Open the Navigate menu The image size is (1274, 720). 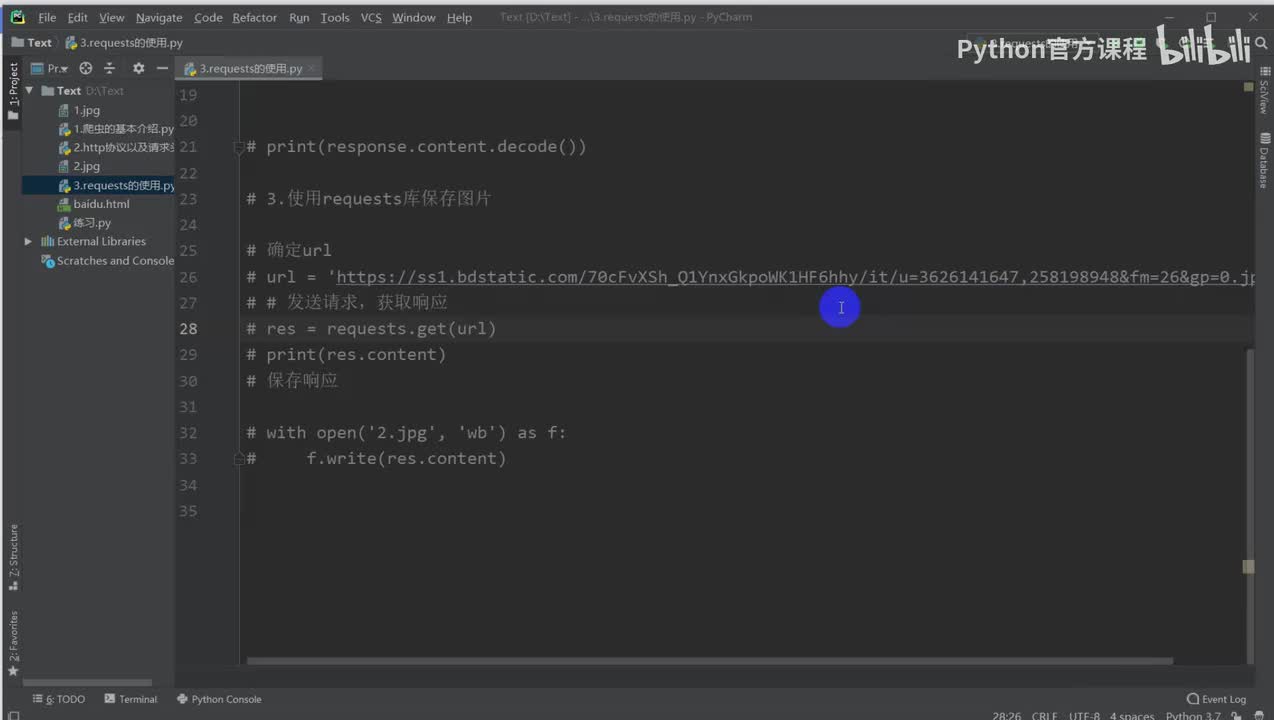[159, 18]
